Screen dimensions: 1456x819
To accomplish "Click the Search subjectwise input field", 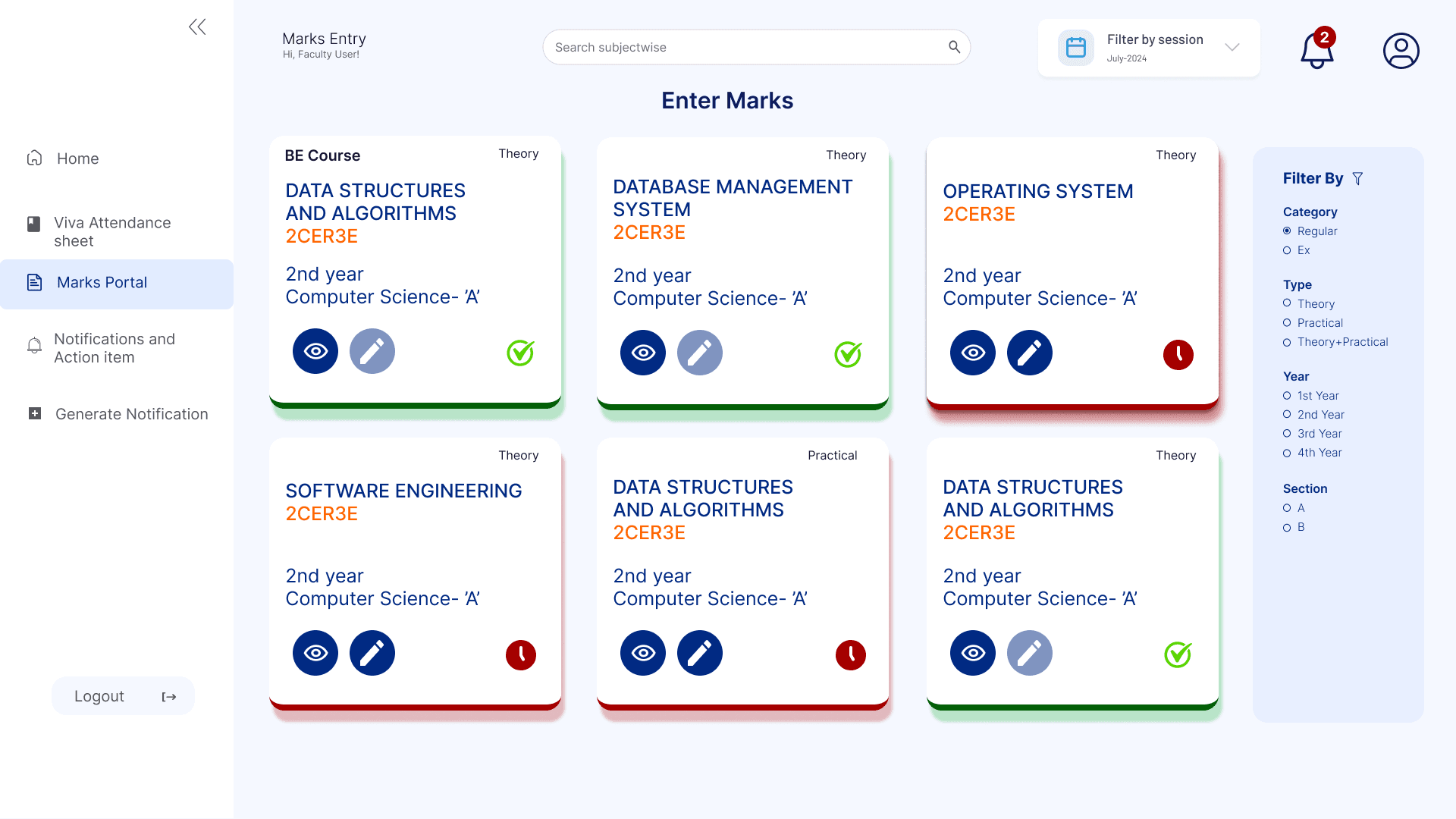I will point(720,46).
